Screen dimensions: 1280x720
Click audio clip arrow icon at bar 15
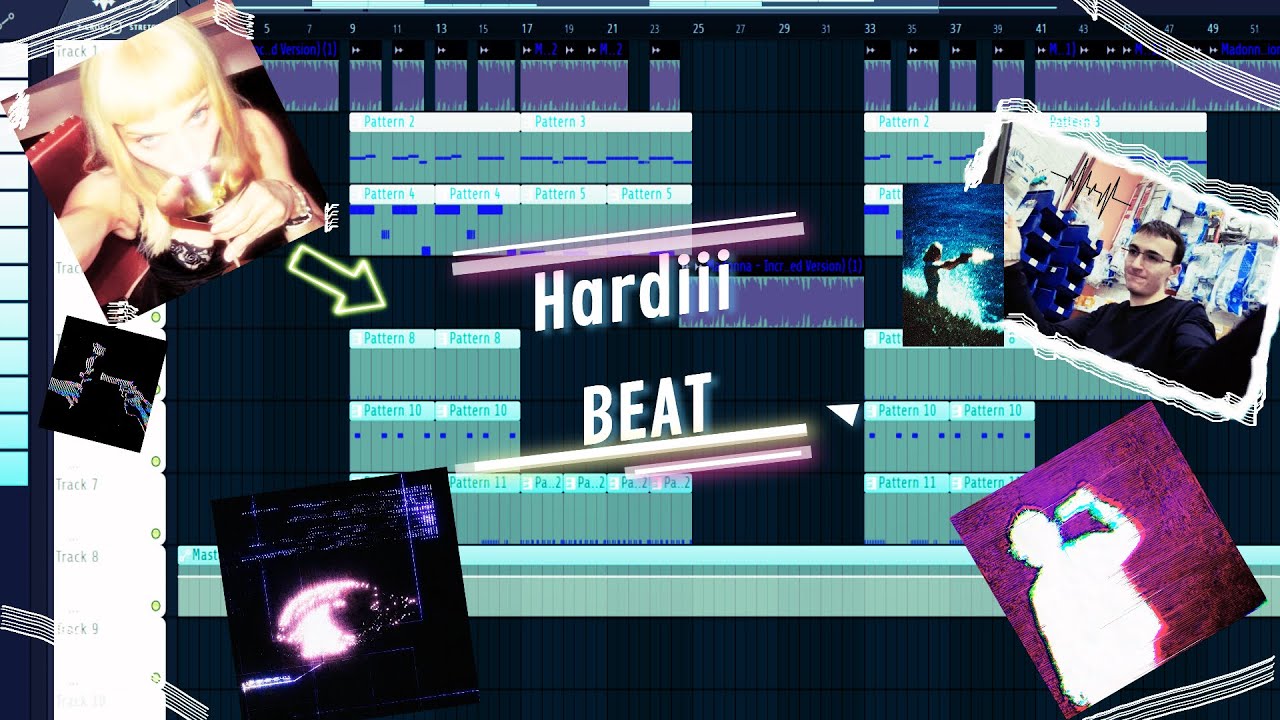coord(485,49)
